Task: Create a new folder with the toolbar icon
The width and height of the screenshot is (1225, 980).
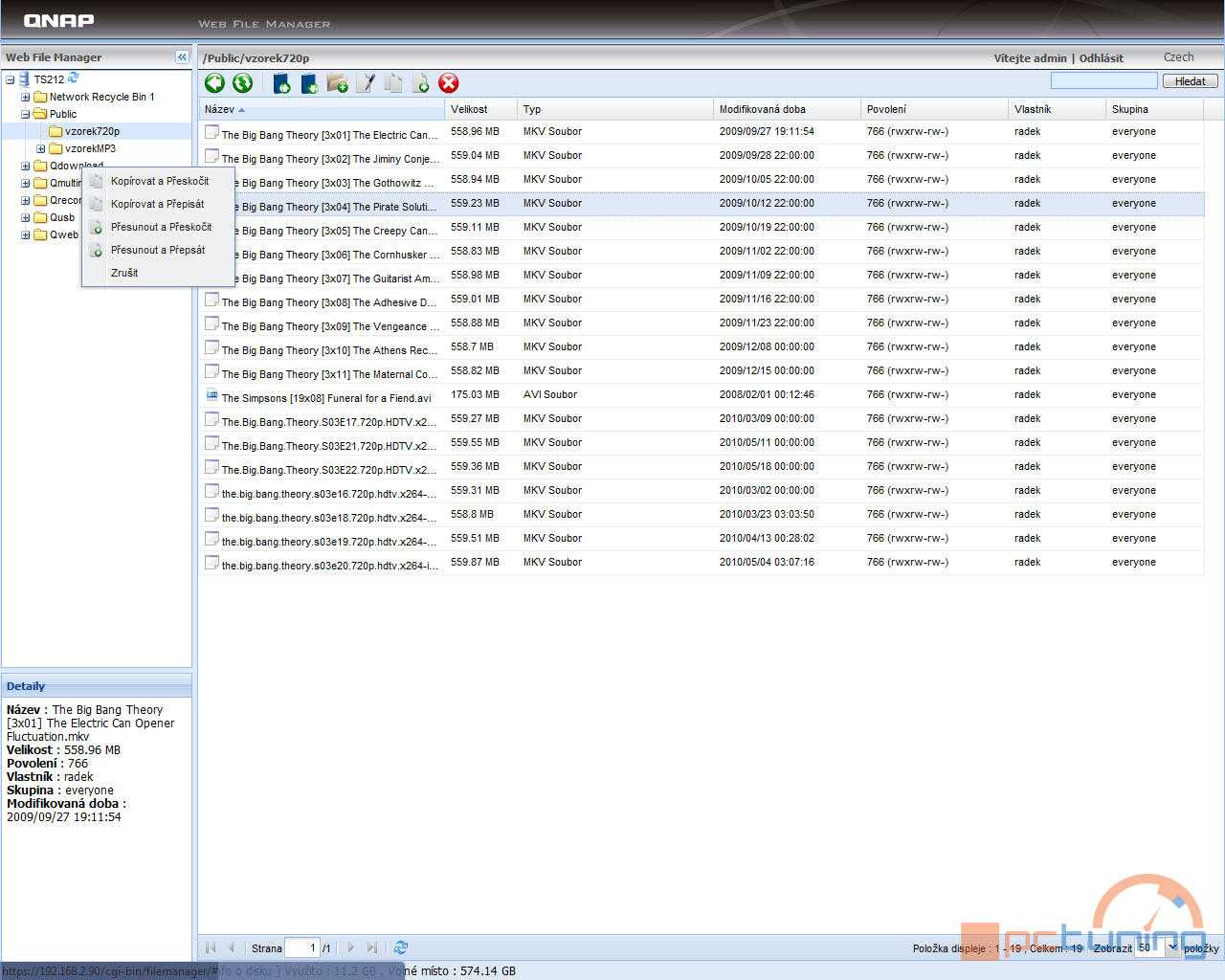Action: pos(337,83)
